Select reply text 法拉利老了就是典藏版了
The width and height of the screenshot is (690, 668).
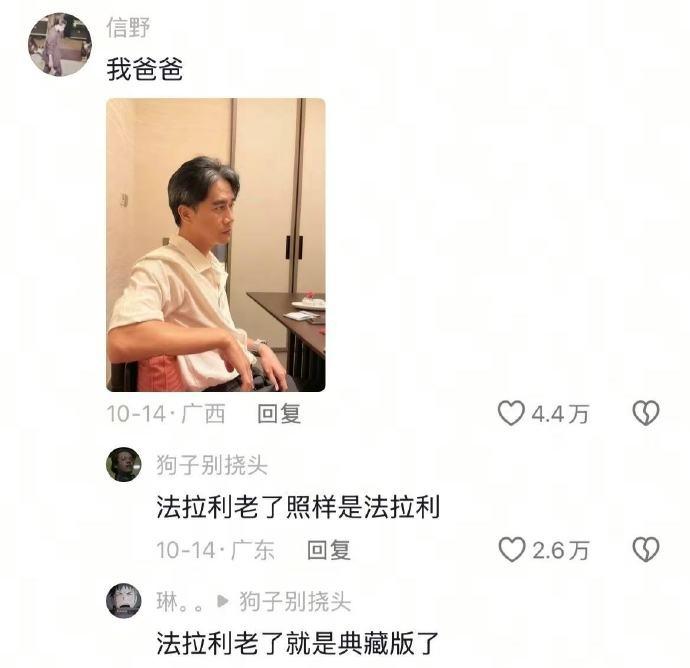[298, 643]
